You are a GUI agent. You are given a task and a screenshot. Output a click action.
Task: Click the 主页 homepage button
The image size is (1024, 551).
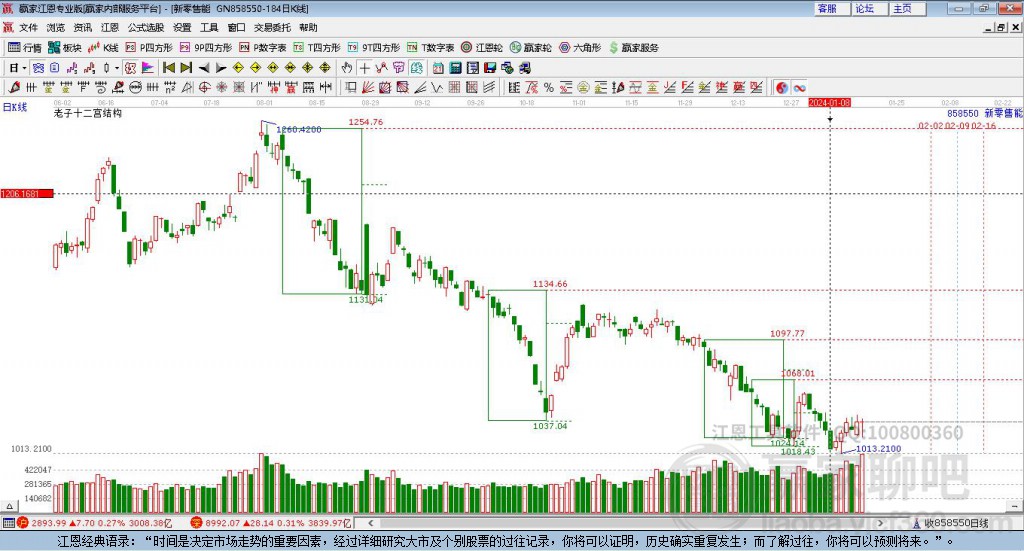(907, 8)
